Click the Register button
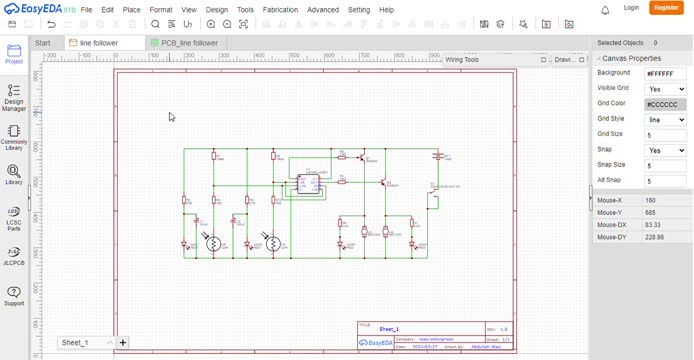Viewport: 694px width, 360px height. pyautogui.click(x=666, y=8)
